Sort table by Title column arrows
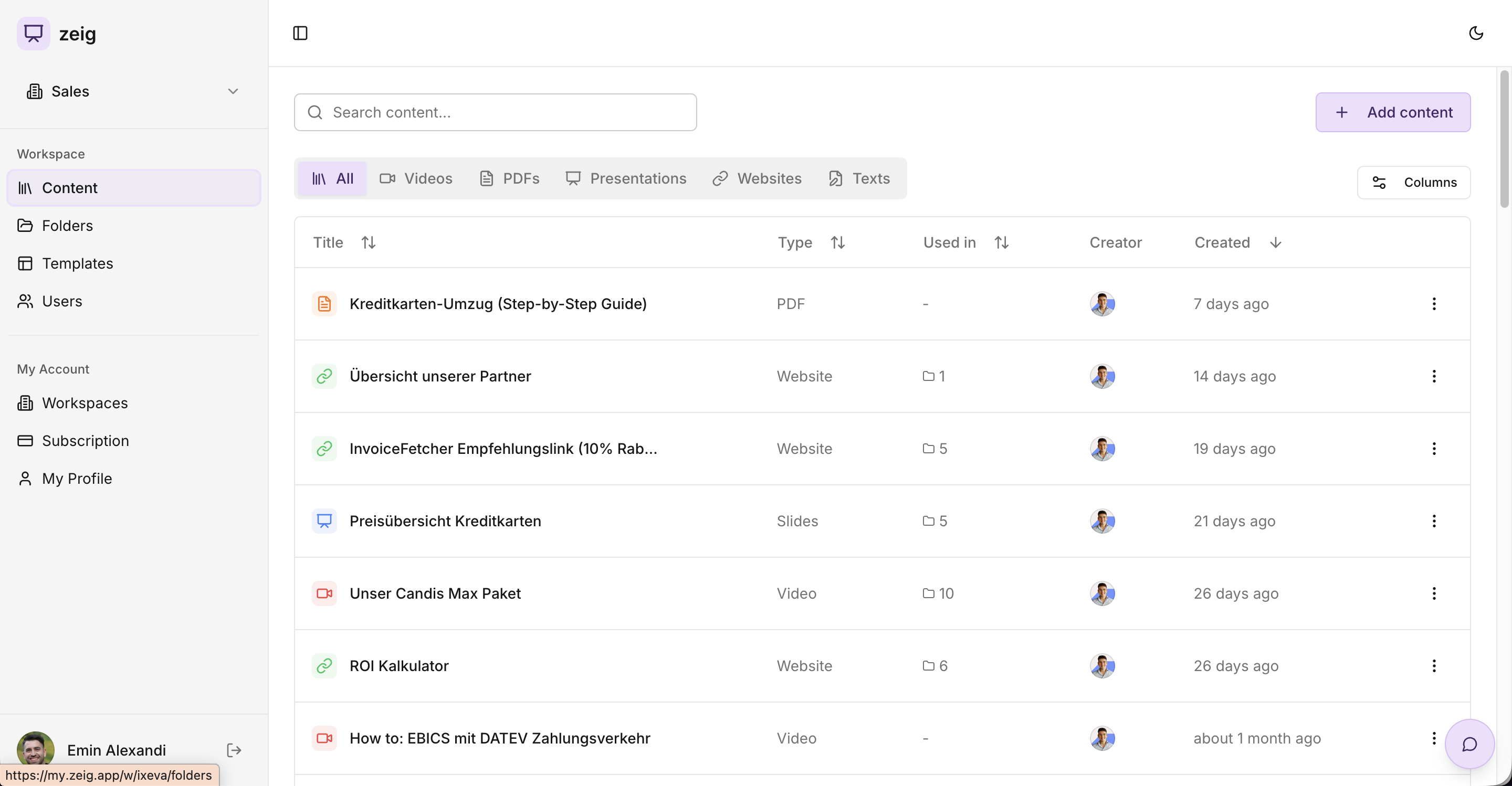 point(368,242)
